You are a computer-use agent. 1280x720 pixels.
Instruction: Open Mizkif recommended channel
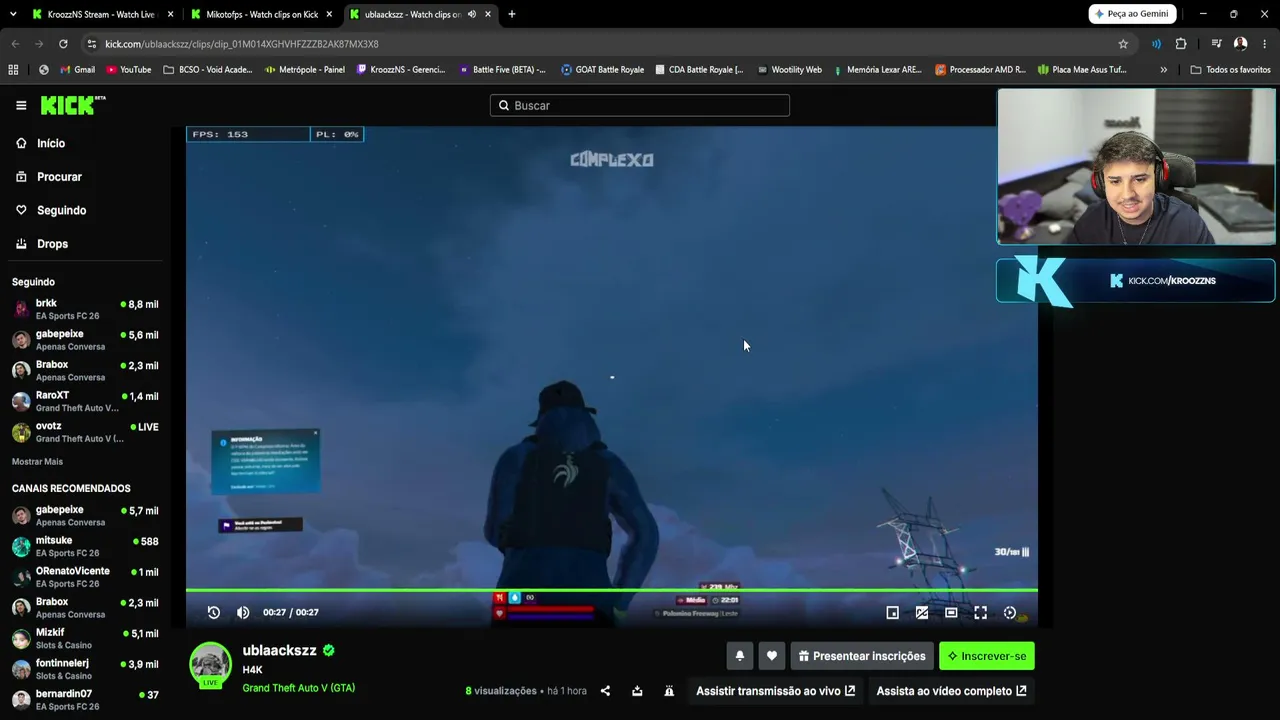pyautogui.click(x=84, y=639)
